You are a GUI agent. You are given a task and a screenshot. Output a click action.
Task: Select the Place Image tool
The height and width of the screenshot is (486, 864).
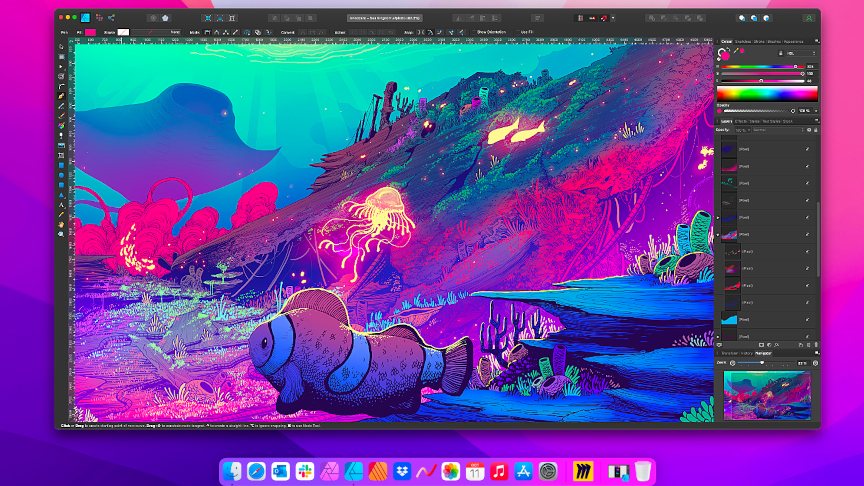pos(61,145)
